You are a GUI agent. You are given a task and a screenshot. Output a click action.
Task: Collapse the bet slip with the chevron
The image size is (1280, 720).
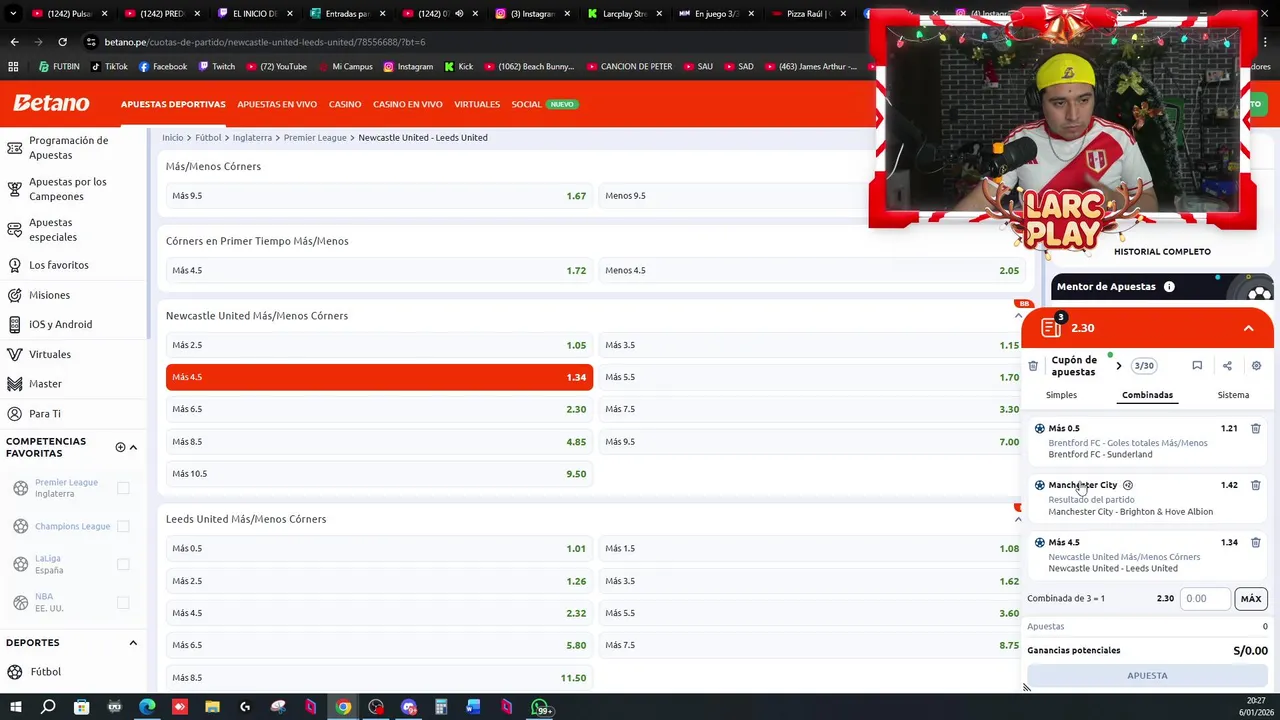click(1248, 328)
